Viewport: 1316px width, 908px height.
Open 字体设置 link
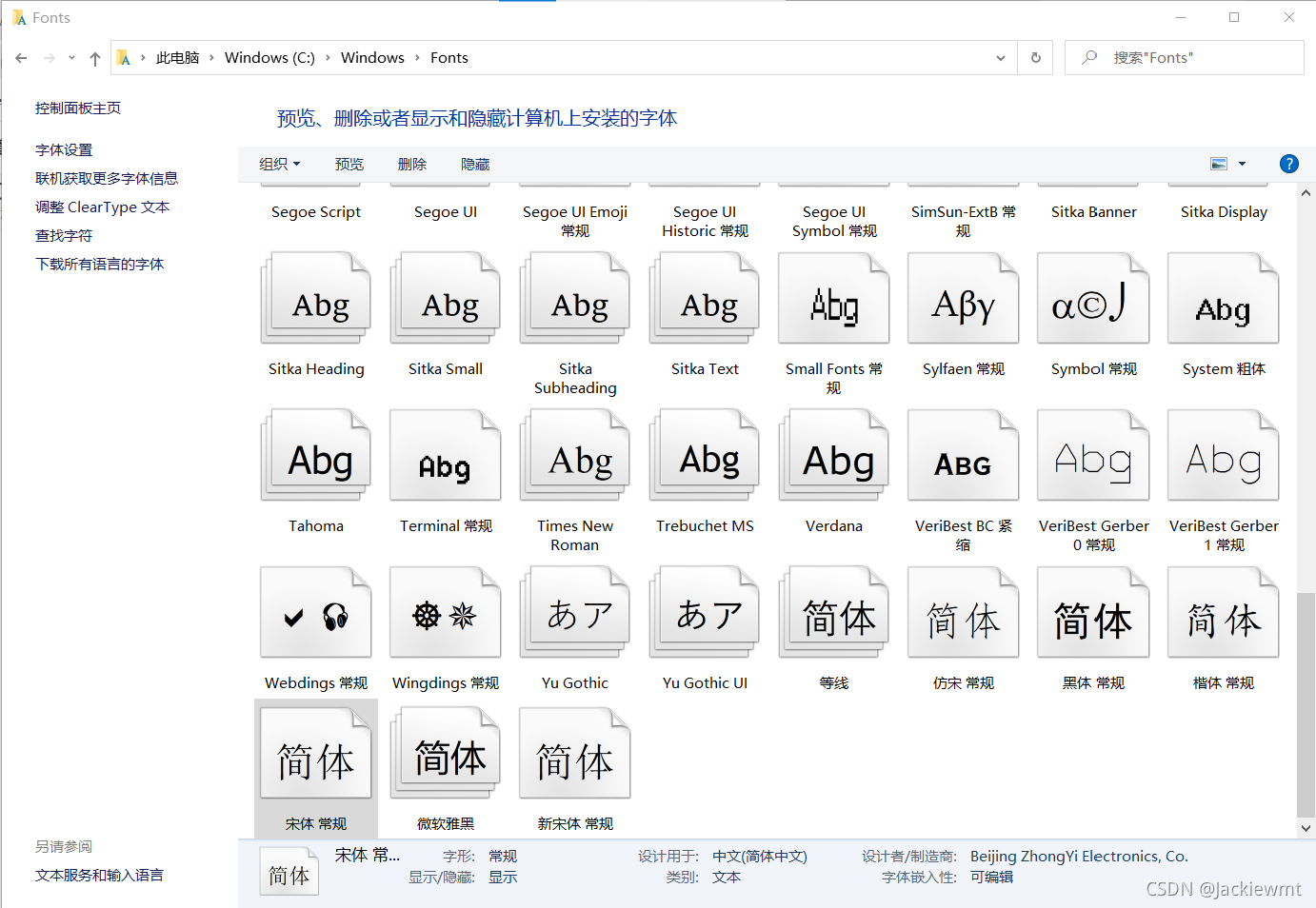tap(64, 150)
